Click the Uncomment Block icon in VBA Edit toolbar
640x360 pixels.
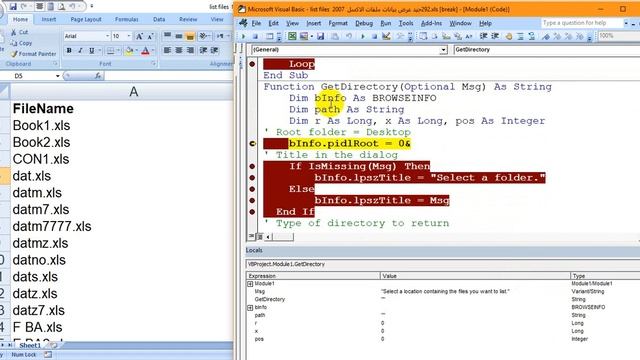[x=531, y=37]
